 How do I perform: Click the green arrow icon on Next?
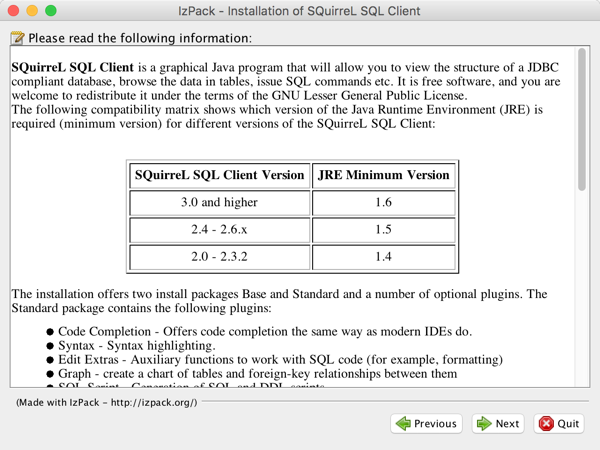484,424
